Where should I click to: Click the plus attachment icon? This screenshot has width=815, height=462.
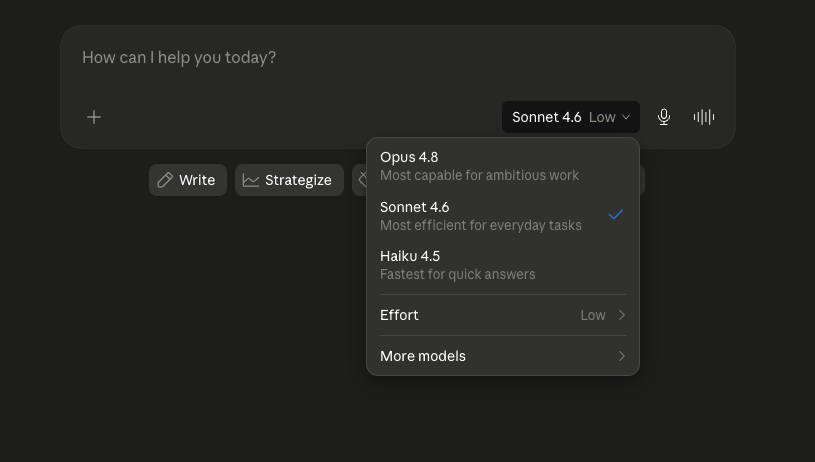point(94,117)
